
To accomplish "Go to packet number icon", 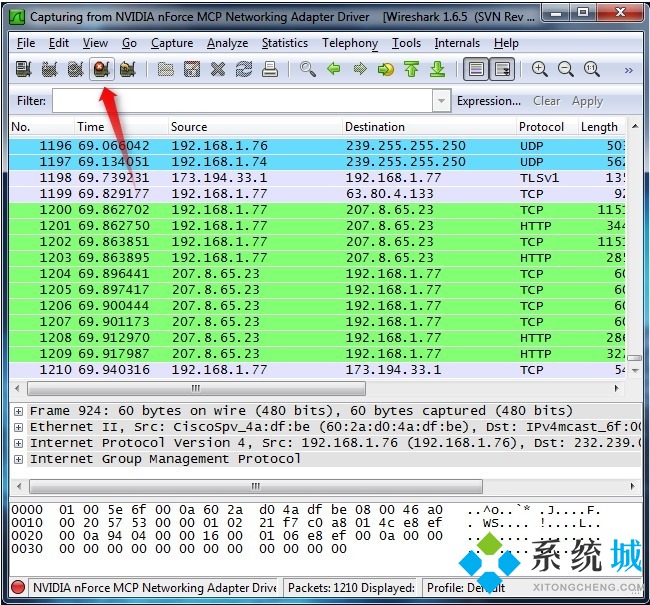I will pyautogui.click(x=386, y=69).
